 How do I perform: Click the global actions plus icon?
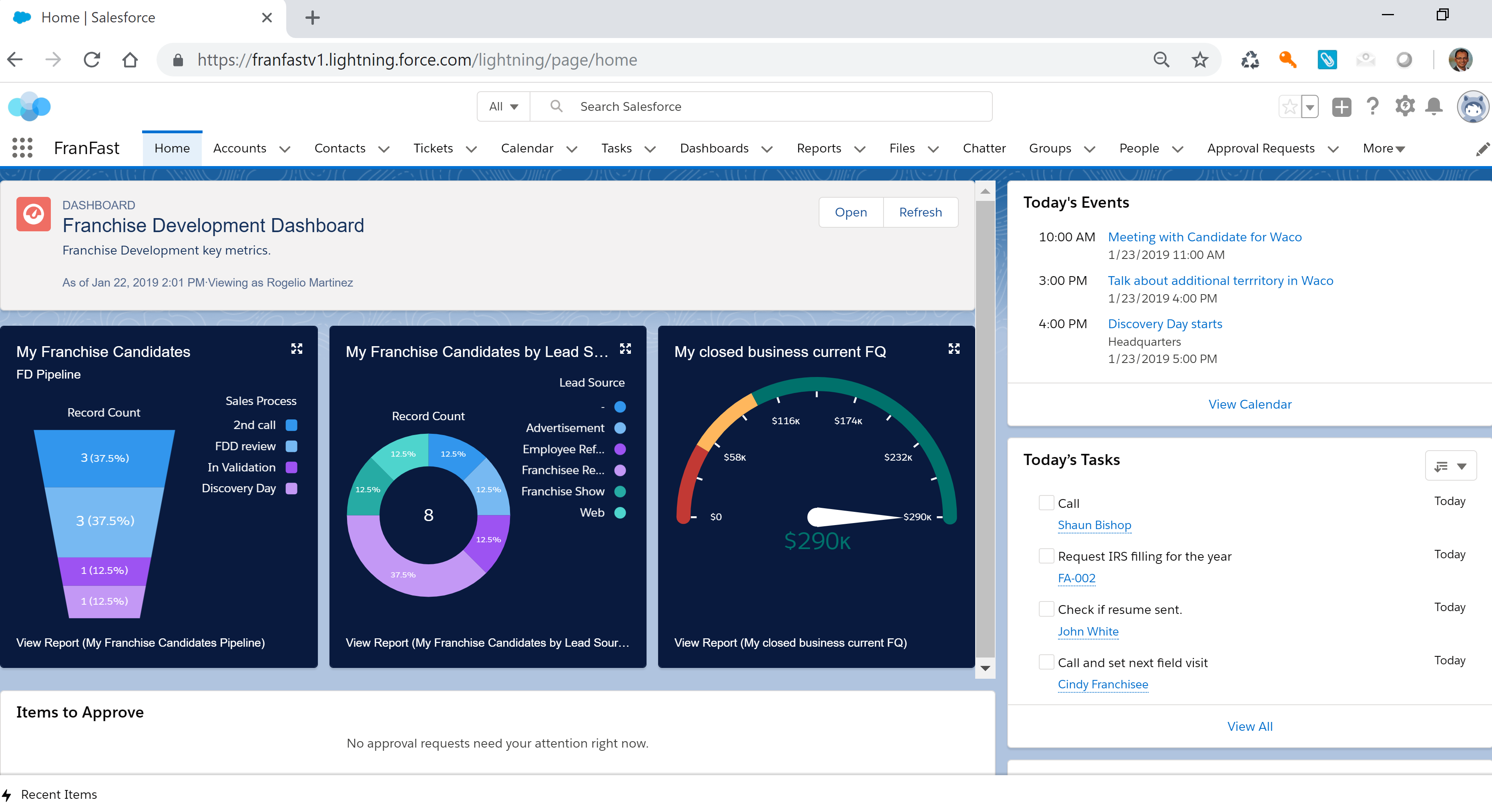[1341, 106]
